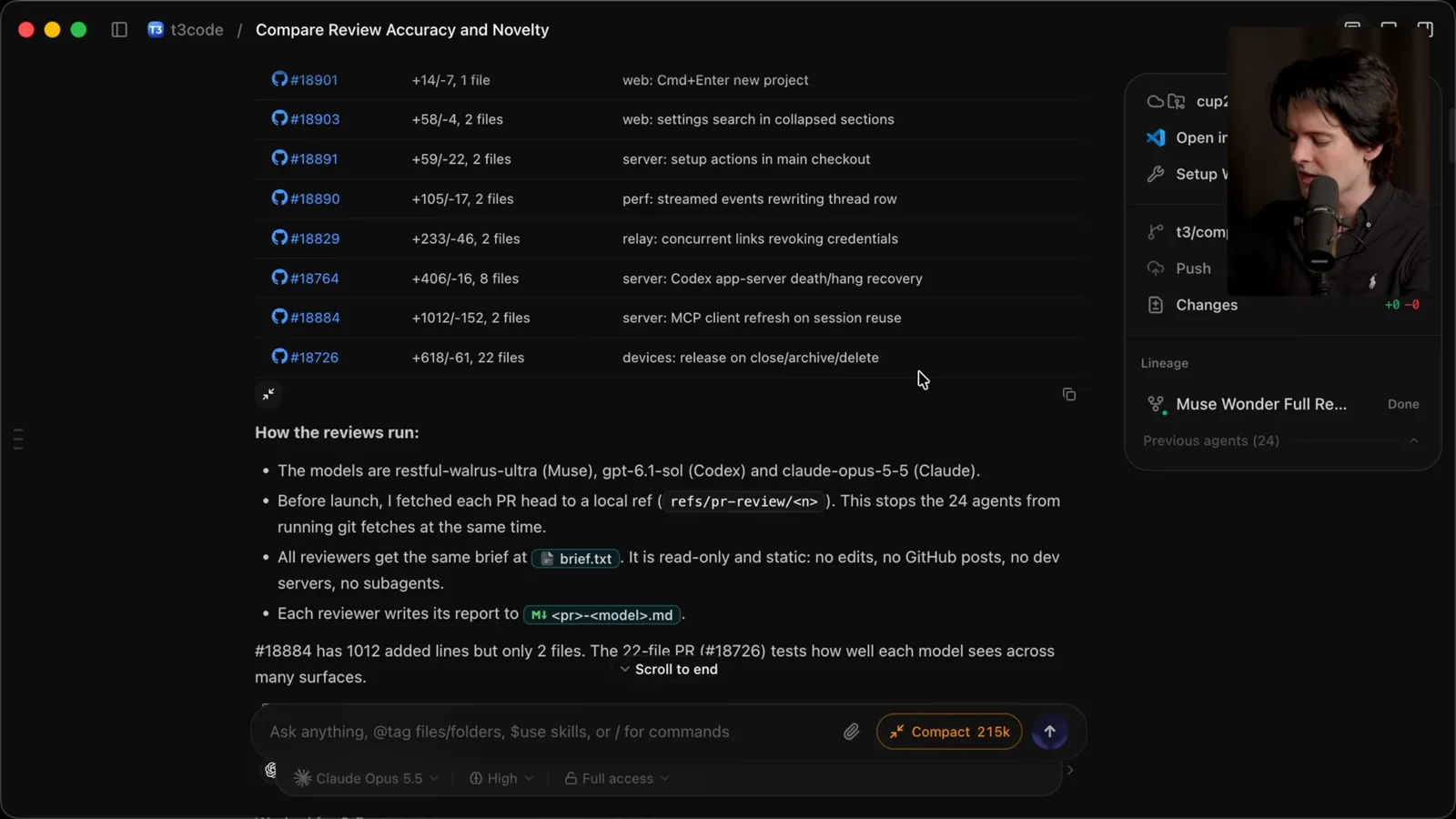
Task: Click the t3code T3 logo icon
Action: point(156,30)
